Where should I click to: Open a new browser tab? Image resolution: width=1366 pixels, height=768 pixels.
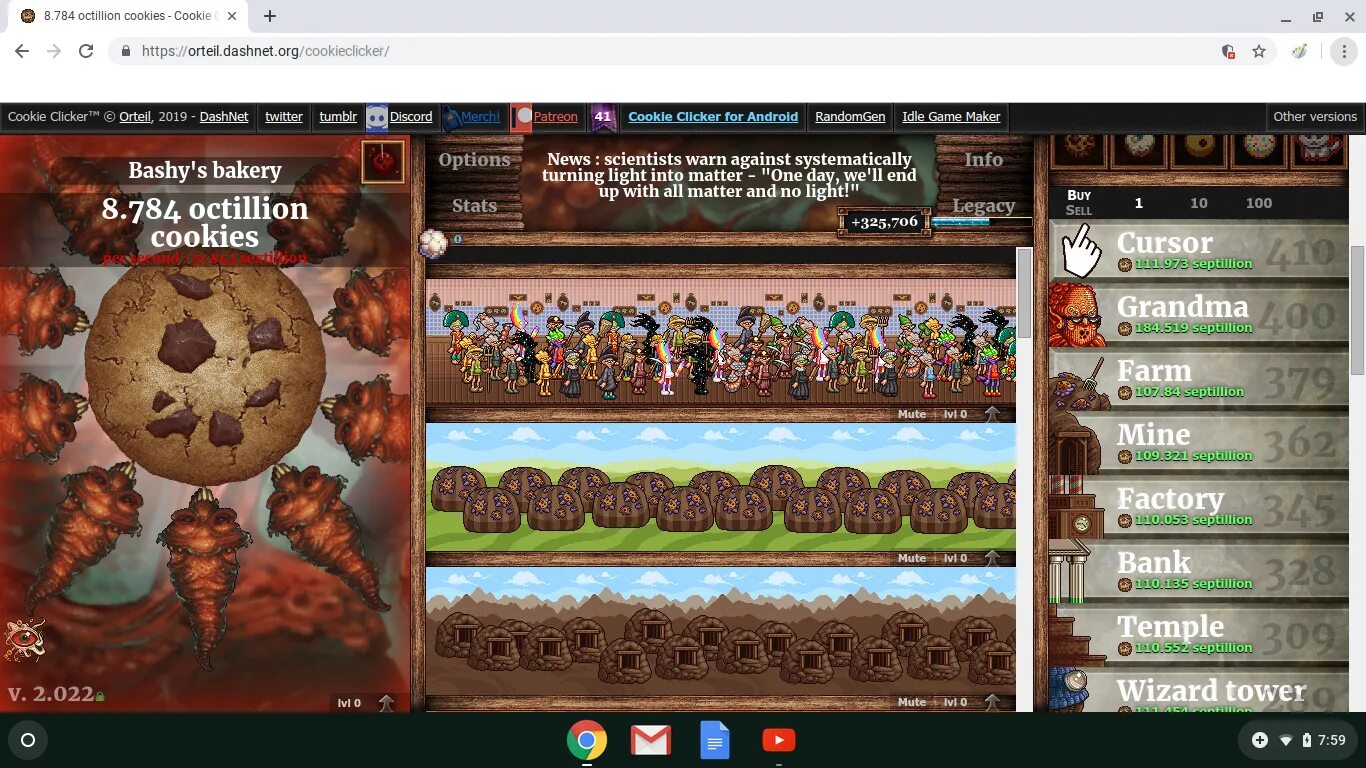(x=270, y=16)
